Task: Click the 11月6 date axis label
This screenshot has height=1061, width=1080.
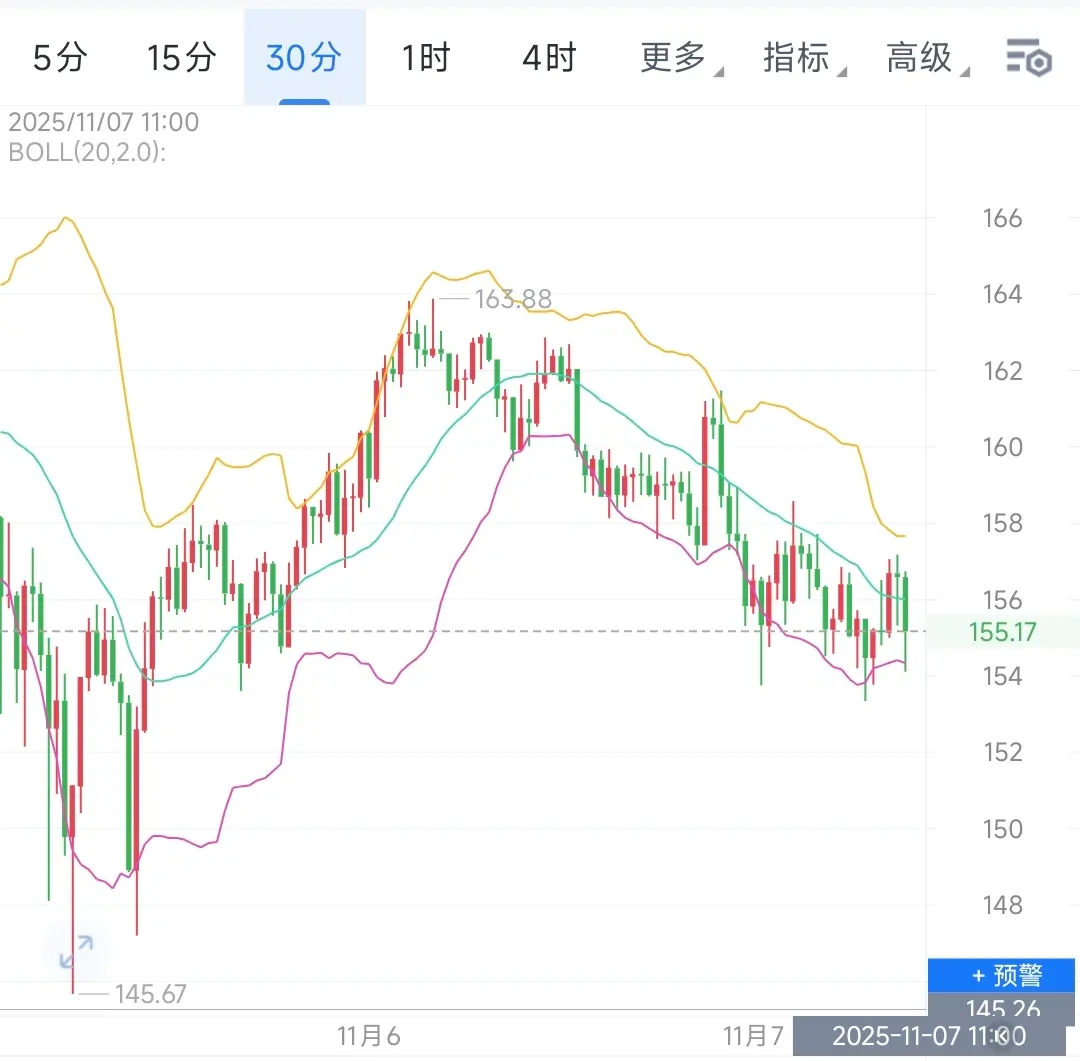Action: 368,1036
